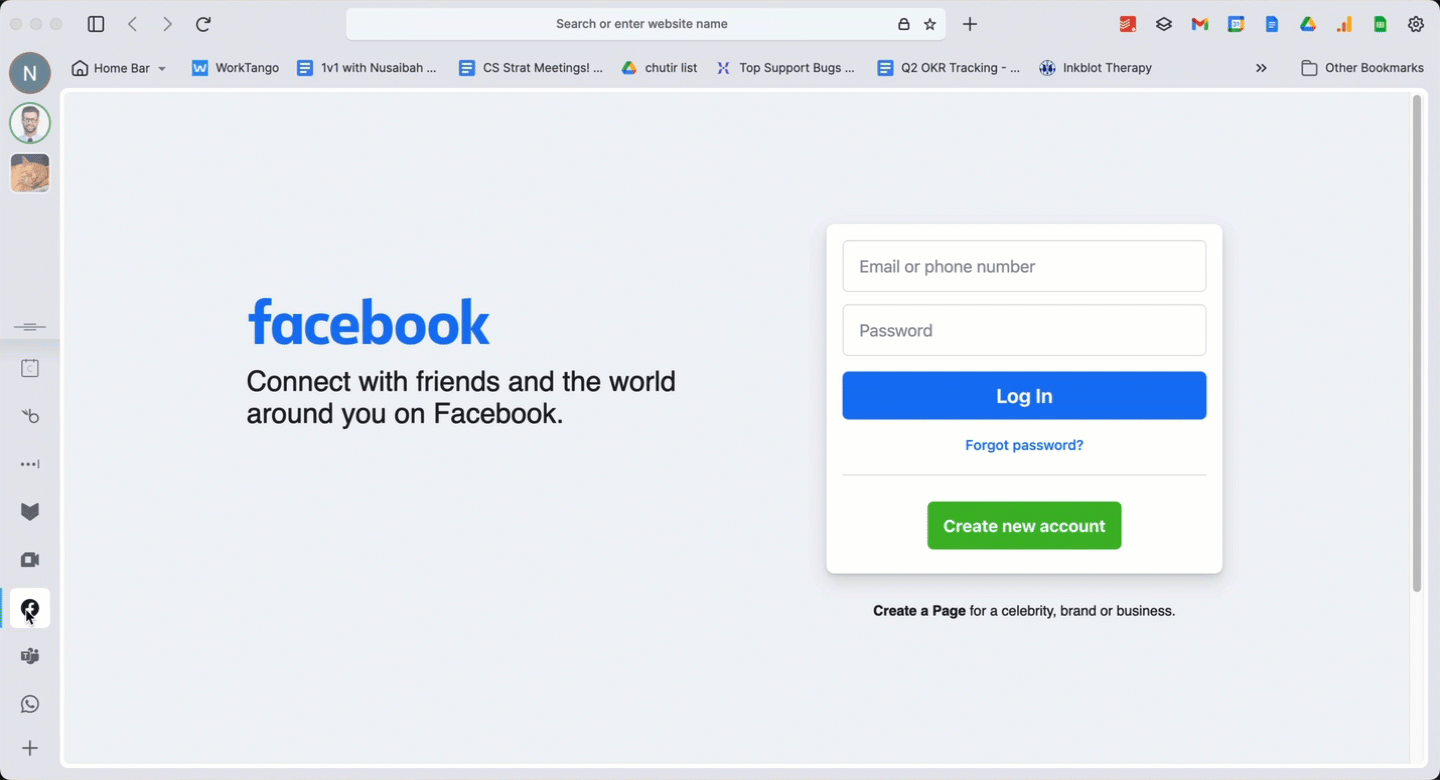This screenshot has height=780, width=1440.
Task: Open Other Bookmarks folder
Action: tap(1362, 68)
